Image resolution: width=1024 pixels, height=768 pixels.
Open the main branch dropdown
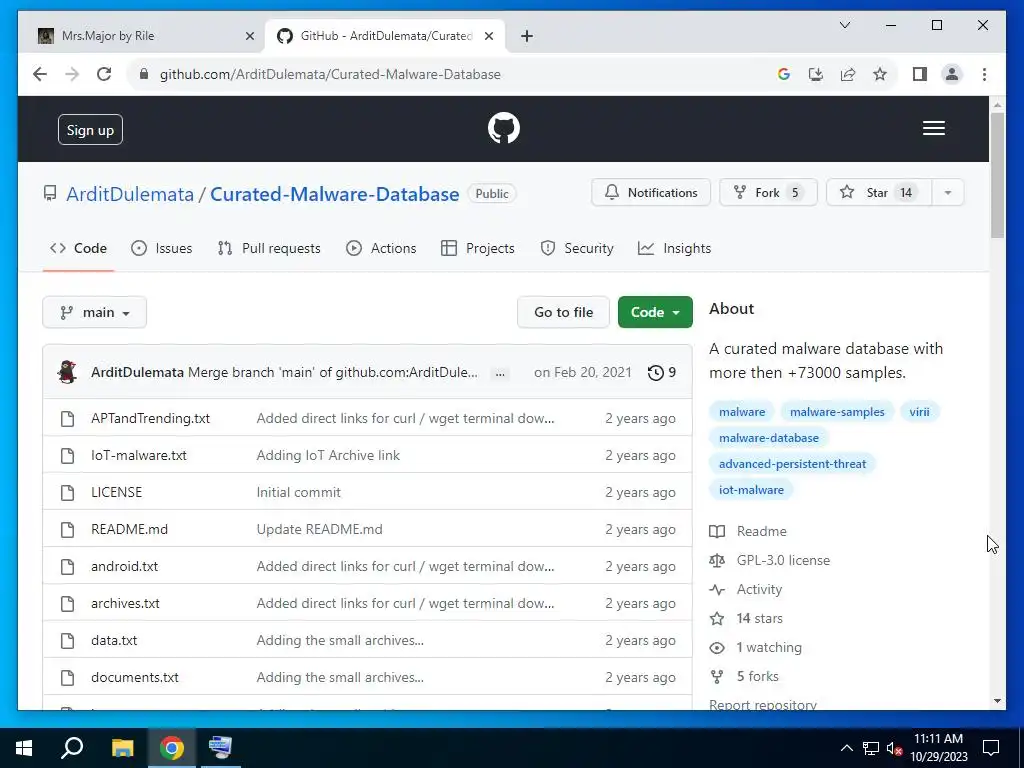[x=94, y=312]
